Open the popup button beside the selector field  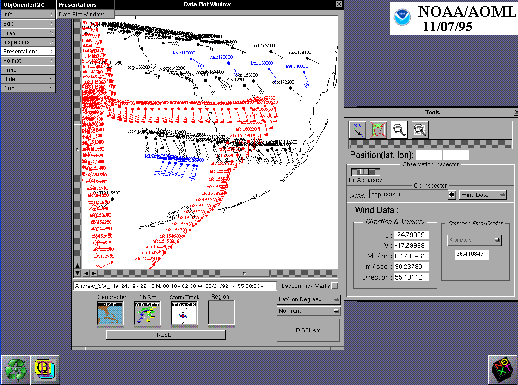483,195
